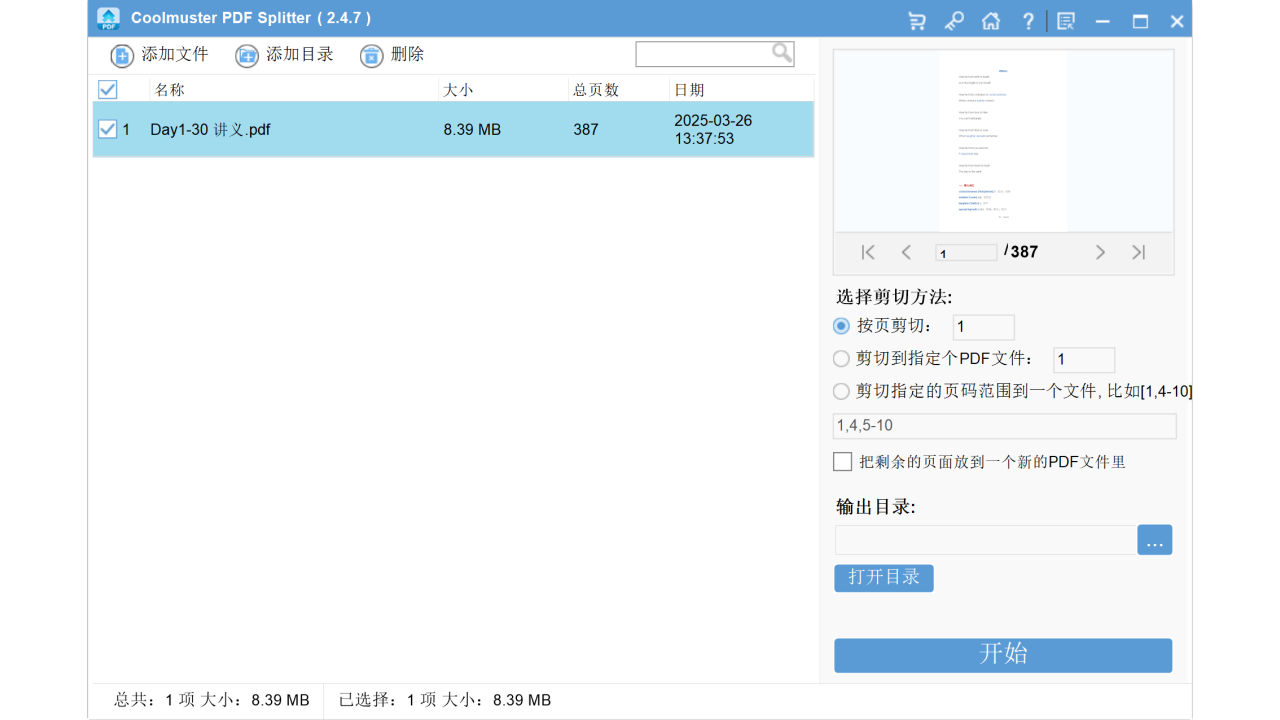The height and width of the screenshot is (720, 1280).
Task: Open the help question mark icon
Action: [x=1028, y=21]
